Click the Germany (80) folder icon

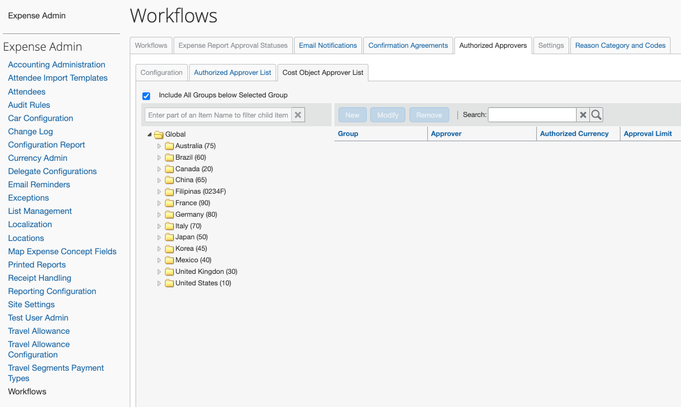[169, 214]
